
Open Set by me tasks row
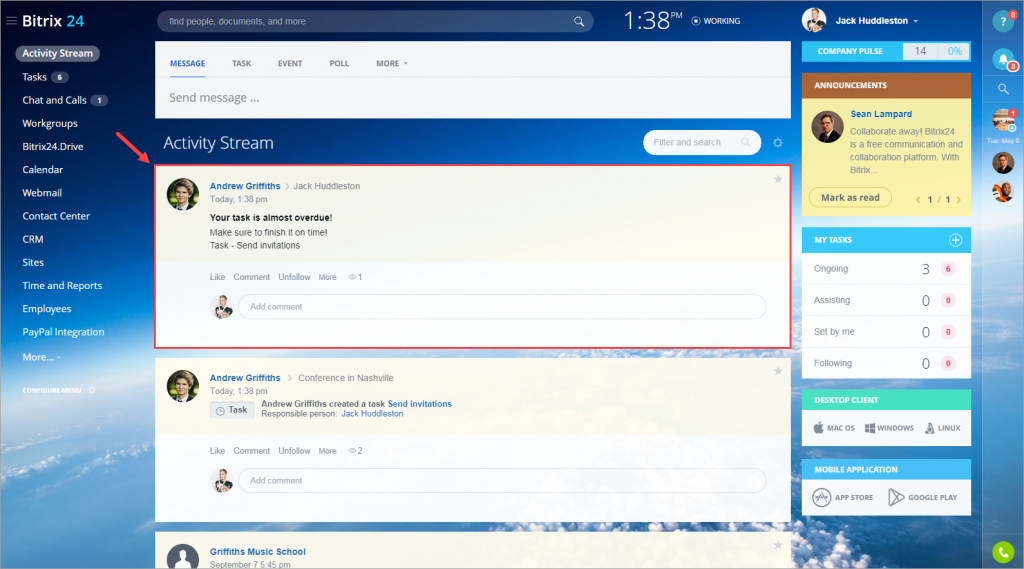pyautogui.click(x=886, y=332)
